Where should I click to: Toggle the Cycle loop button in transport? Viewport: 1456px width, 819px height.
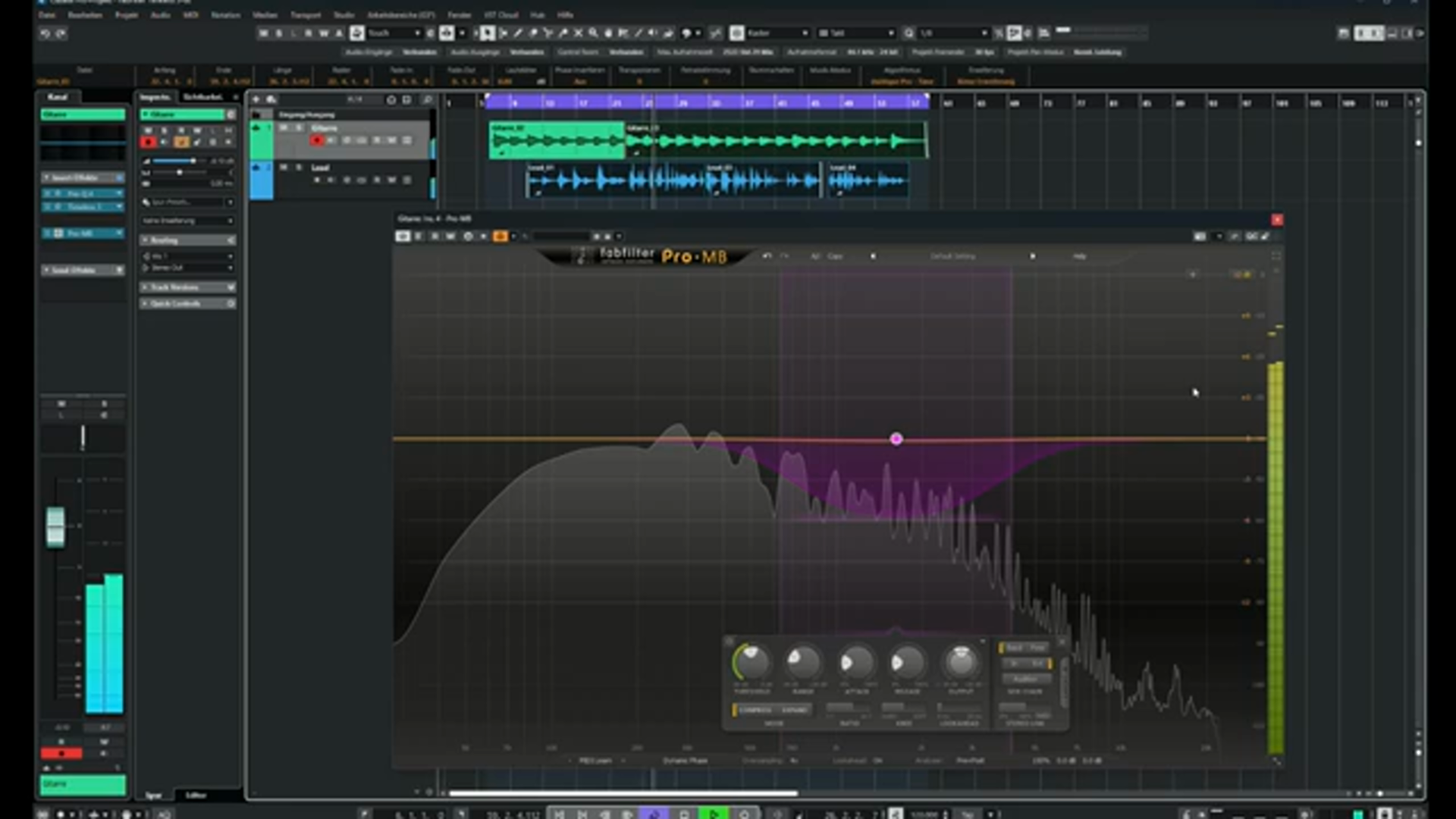tap(654, 814)
